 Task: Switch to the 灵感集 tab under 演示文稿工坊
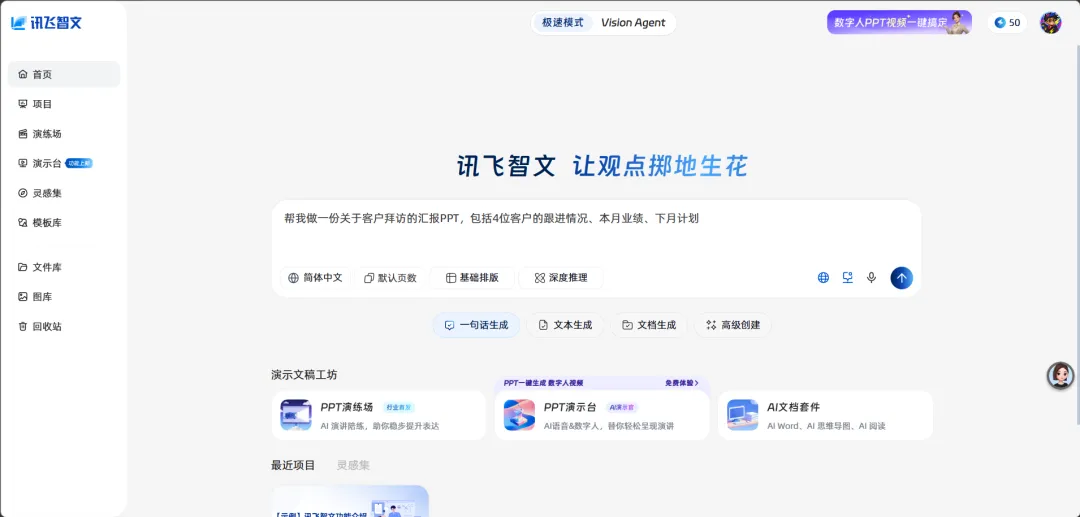pyautogui.click(x=353, y=465)
